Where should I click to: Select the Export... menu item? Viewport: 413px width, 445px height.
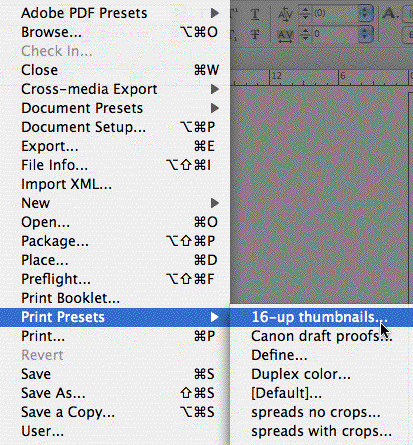click(x=115, y=146)
